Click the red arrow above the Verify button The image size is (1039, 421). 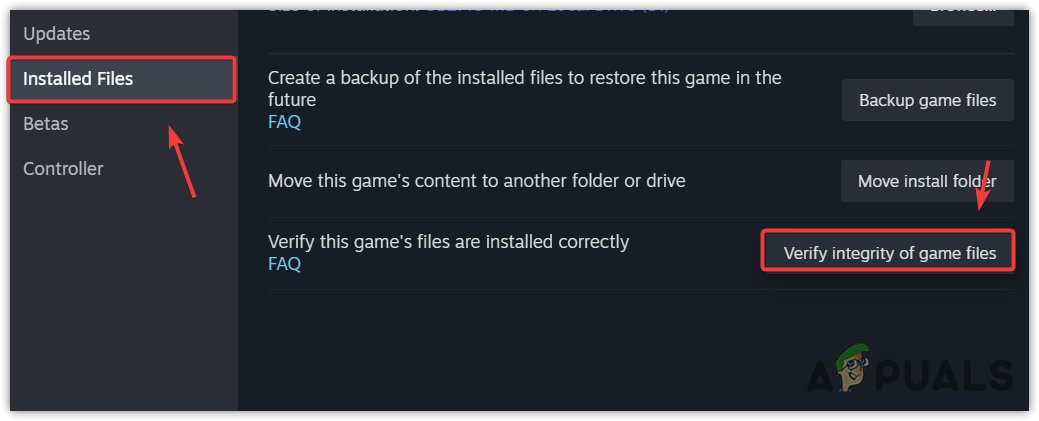pos(983,192)
